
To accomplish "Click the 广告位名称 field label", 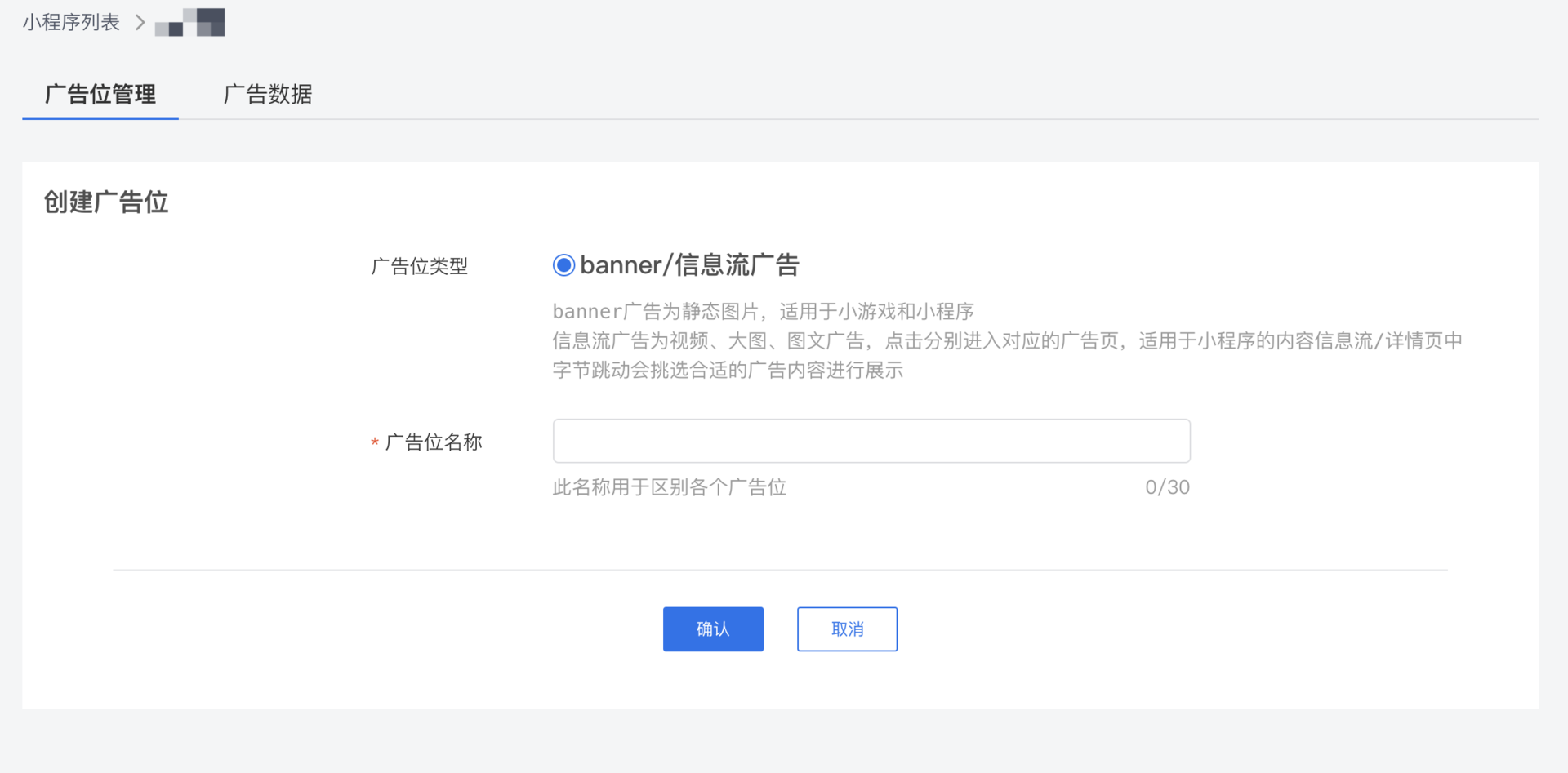I will [434, 442].
